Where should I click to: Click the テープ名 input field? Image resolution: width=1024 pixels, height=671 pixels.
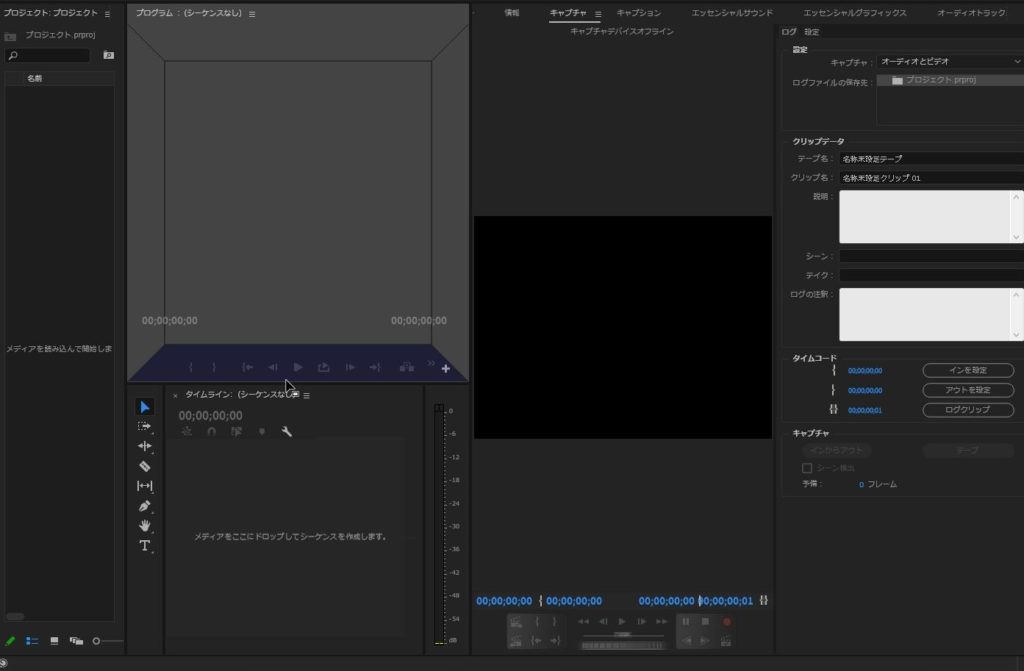(x=930, y=158)
